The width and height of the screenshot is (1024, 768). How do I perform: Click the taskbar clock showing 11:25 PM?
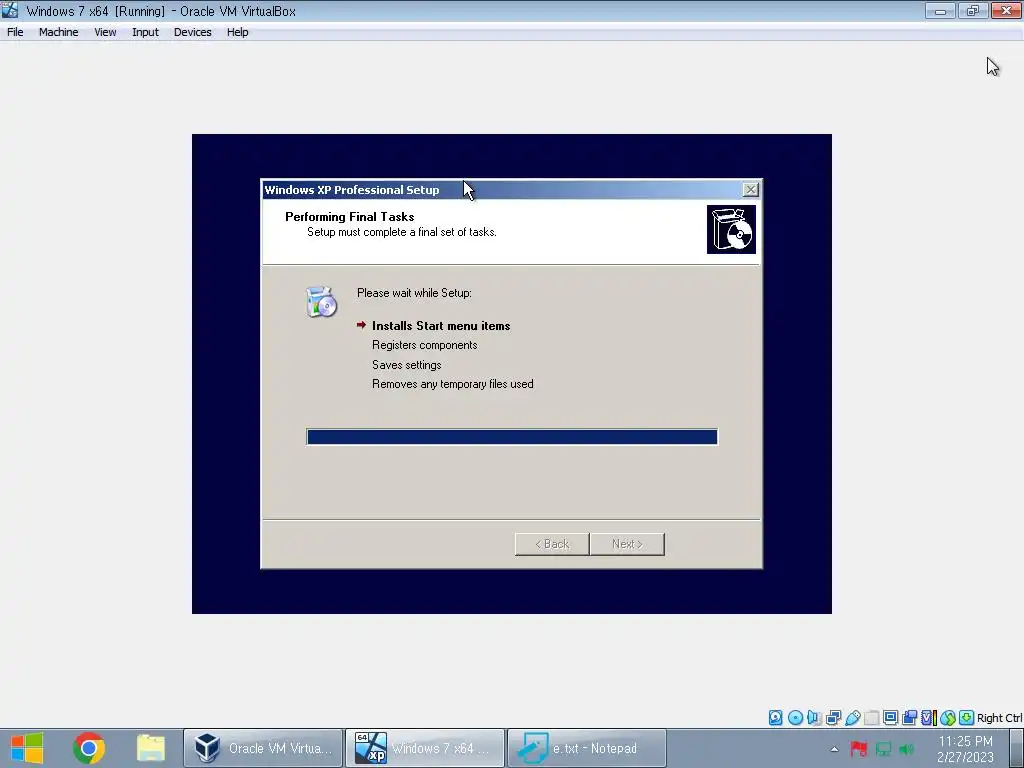click(965, 748)
